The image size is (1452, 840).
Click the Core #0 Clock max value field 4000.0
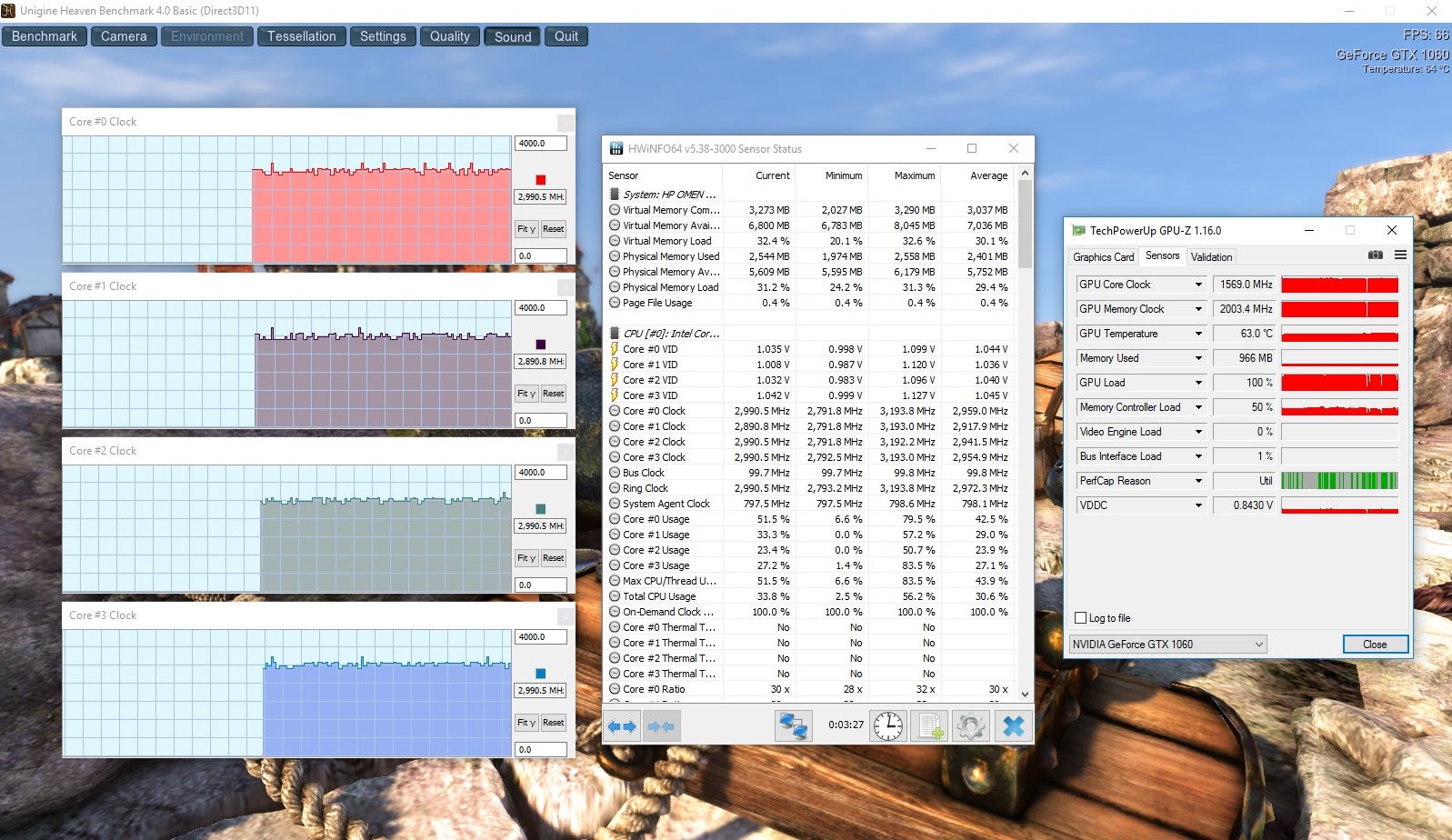(541, 144)
